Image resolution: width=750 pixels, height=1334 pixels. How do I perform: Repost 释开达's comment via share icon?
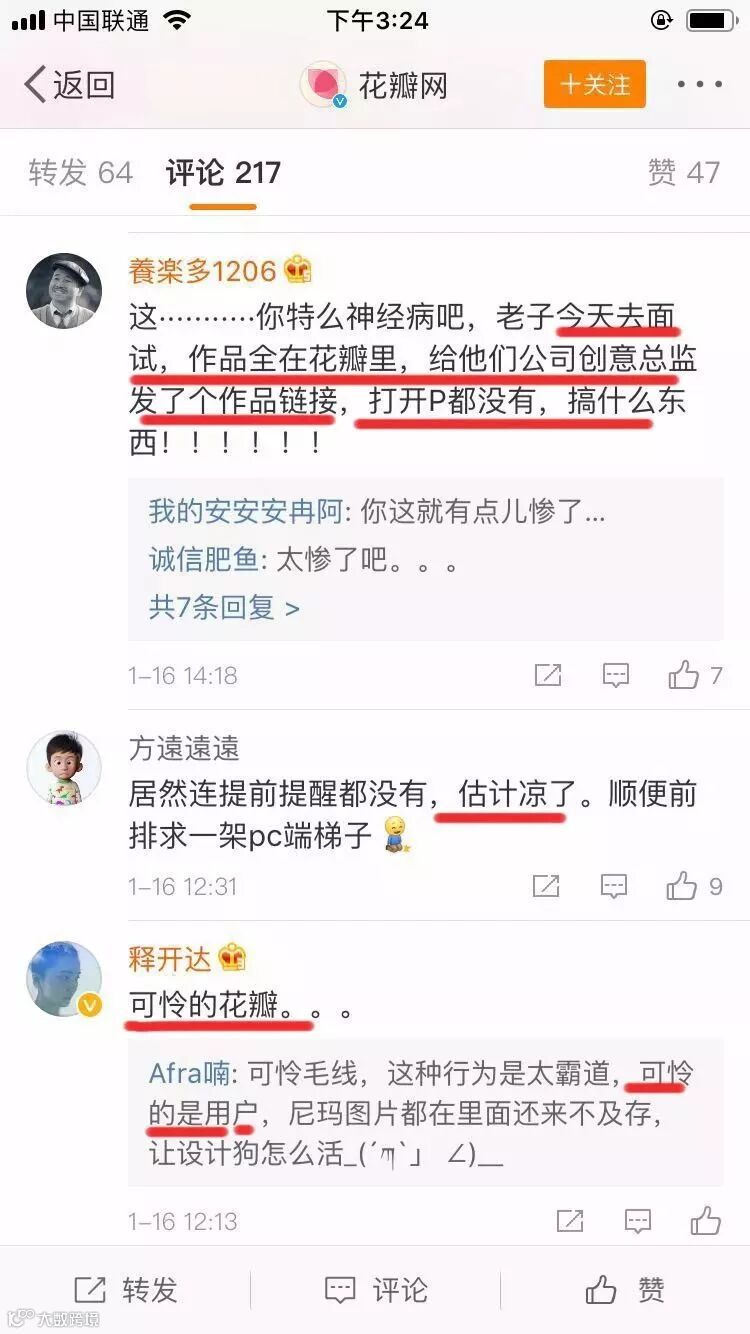[x=569, y=1221]
